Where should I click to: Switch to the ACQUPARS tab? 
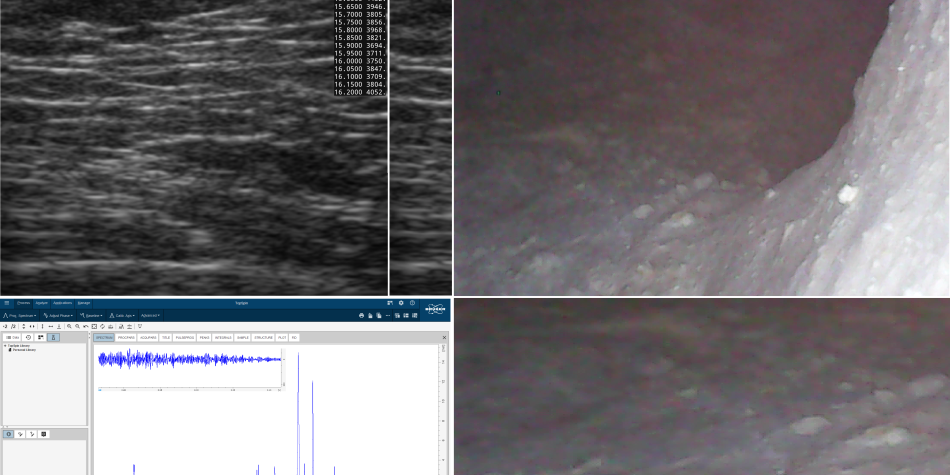148,337
